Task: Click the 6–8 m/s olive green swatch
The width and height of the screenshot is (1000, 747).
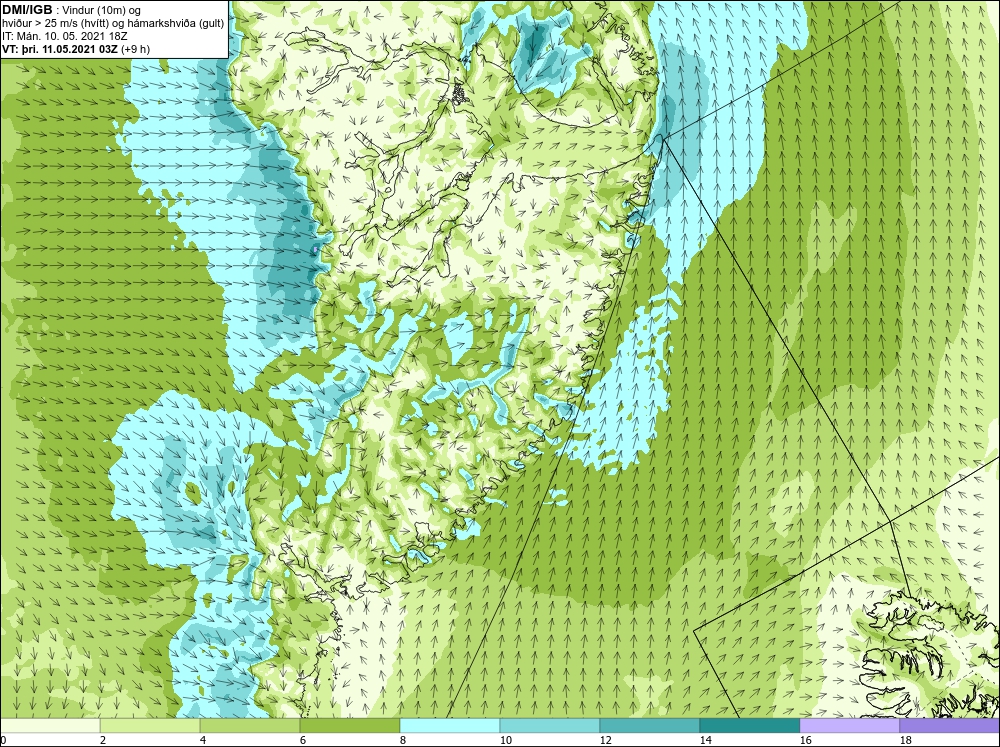Action: click(x=350, y=725)
